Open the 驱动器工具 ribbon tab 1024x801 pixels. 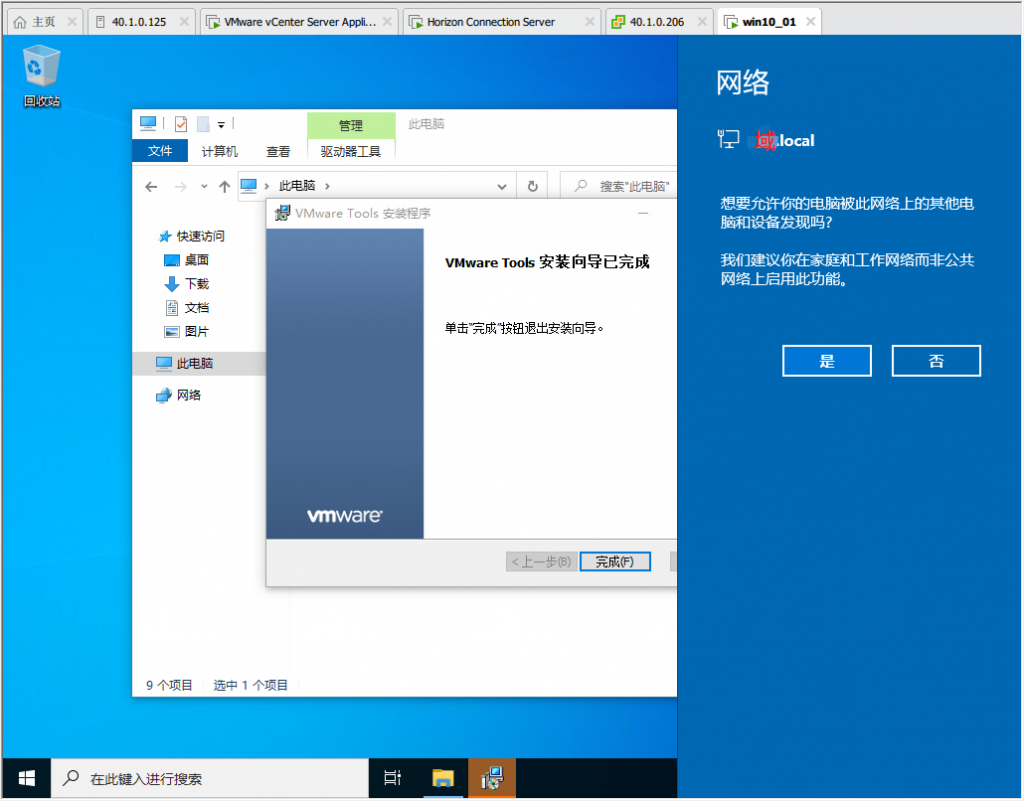coord(351,151)
